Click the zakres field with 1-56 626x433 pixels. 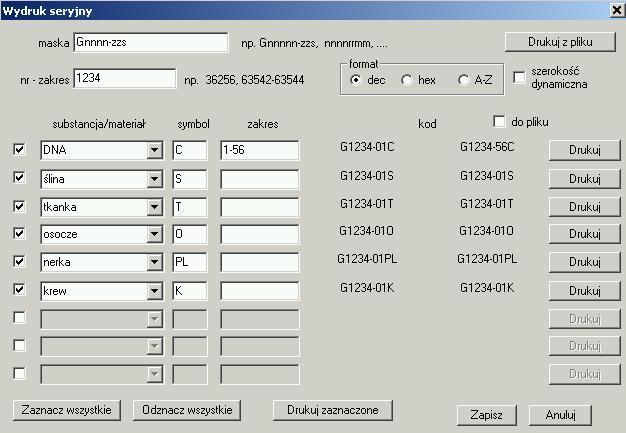(260, 150)
